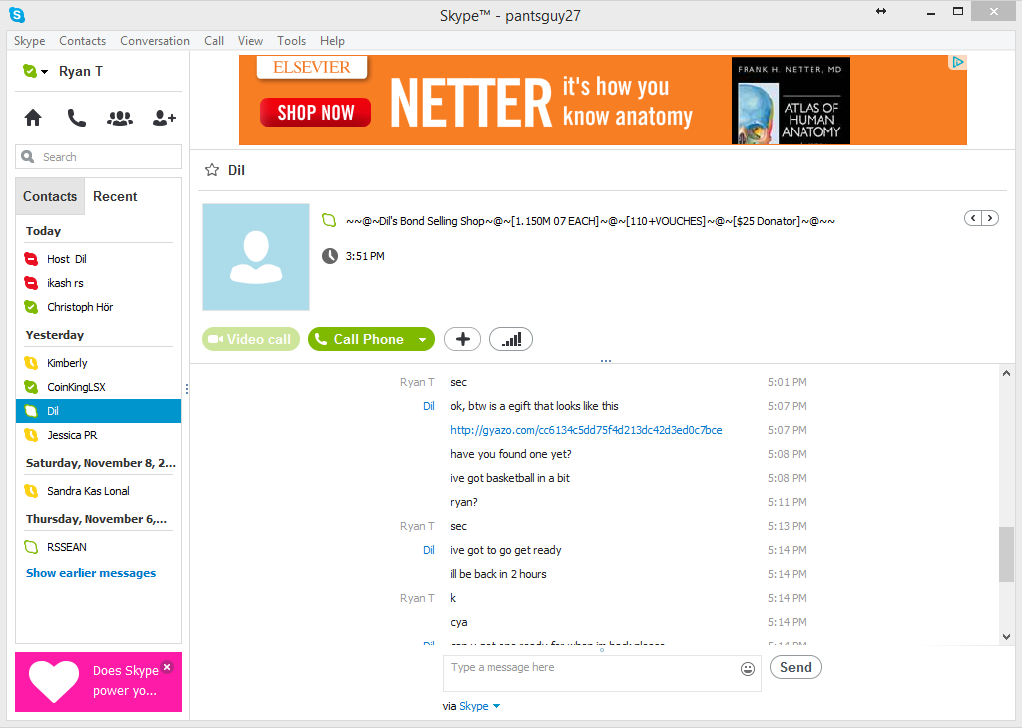Open the Contacts menu in menu bar
The height and width of the screenshot is (728, 1022).
pyautogui.click(x=82, y=40)
